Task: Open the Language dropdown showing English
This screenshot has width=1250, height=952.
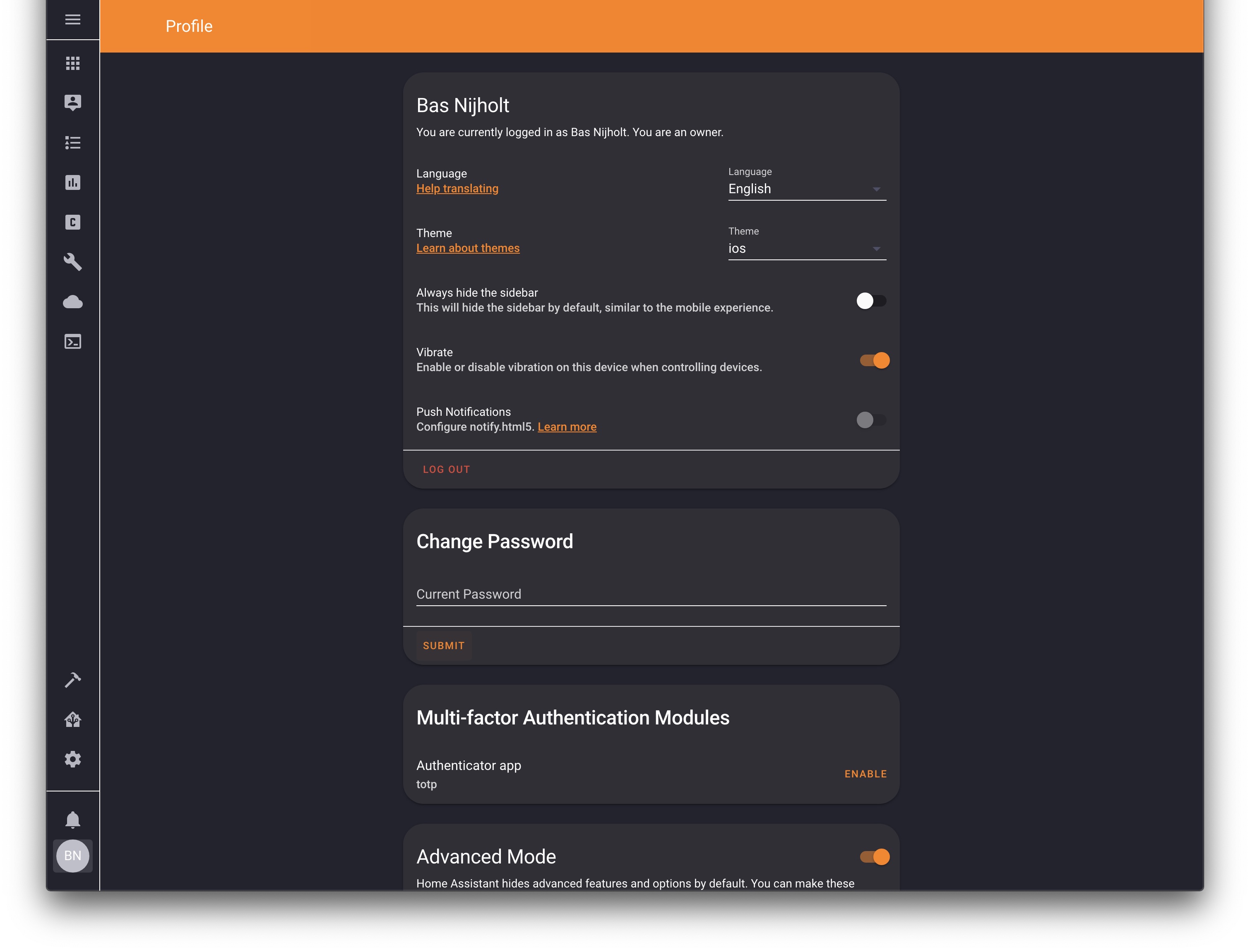Action: [x=806, y=189]
